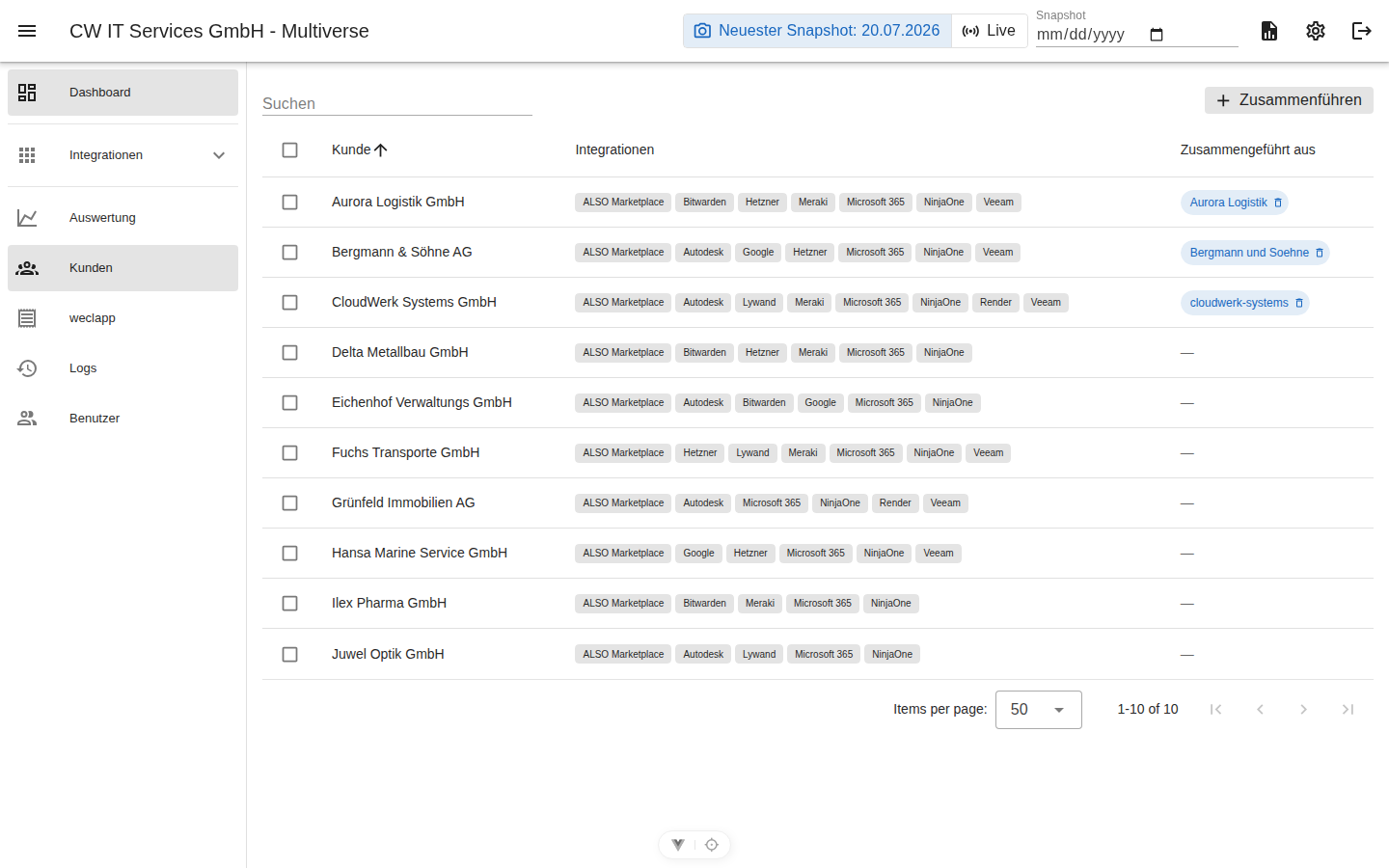Select the Delta Metallbau GmbH checkbox
The width and height of the screenshot is (1389, 868).
(x=289, y=353)
